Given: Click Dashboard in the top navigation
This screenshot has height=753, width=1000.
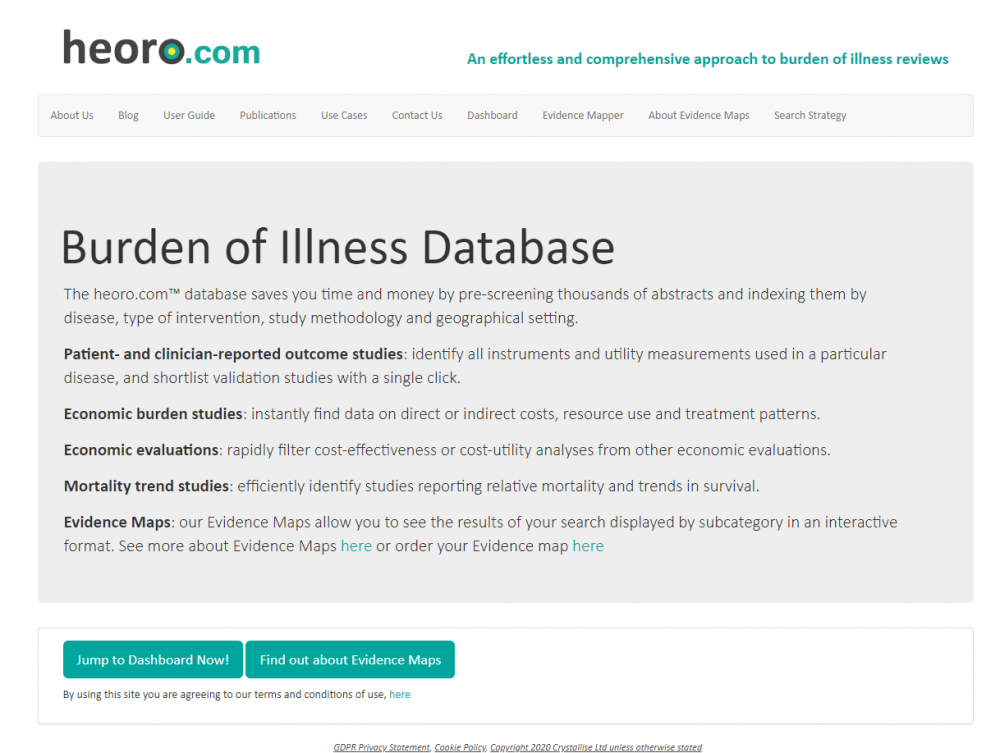Looking at the screenshot, I should (492, 115).
